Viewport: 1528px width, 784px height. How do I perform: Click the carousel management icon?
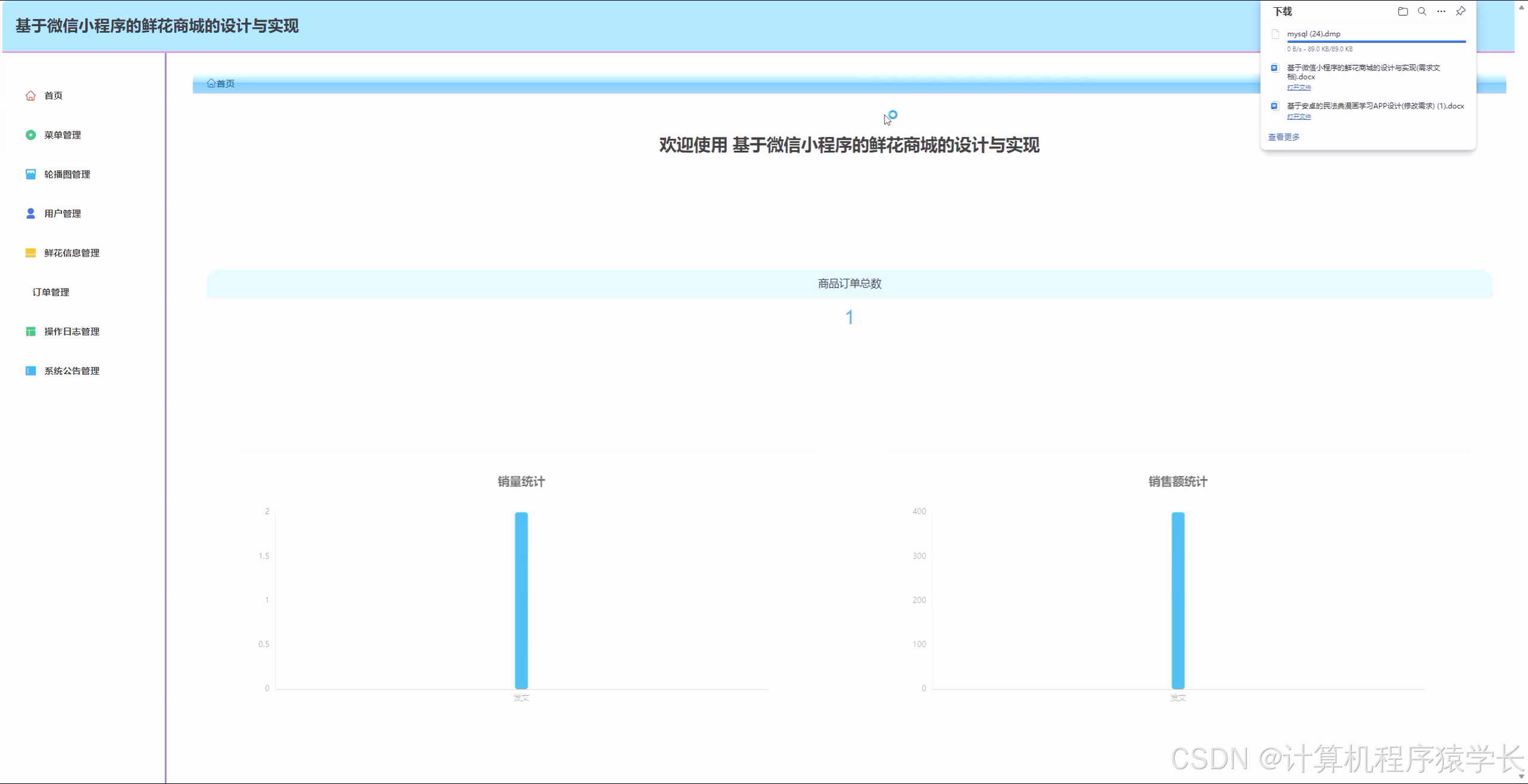coord(30,174)
